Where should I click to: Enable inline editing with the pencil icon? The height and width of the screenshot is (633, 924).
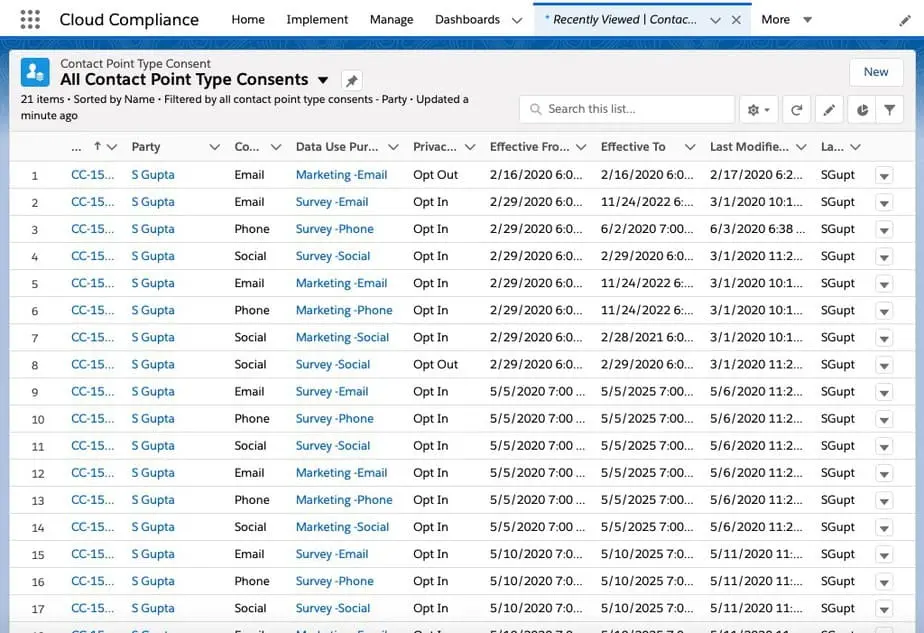click(x=829, y=108)
